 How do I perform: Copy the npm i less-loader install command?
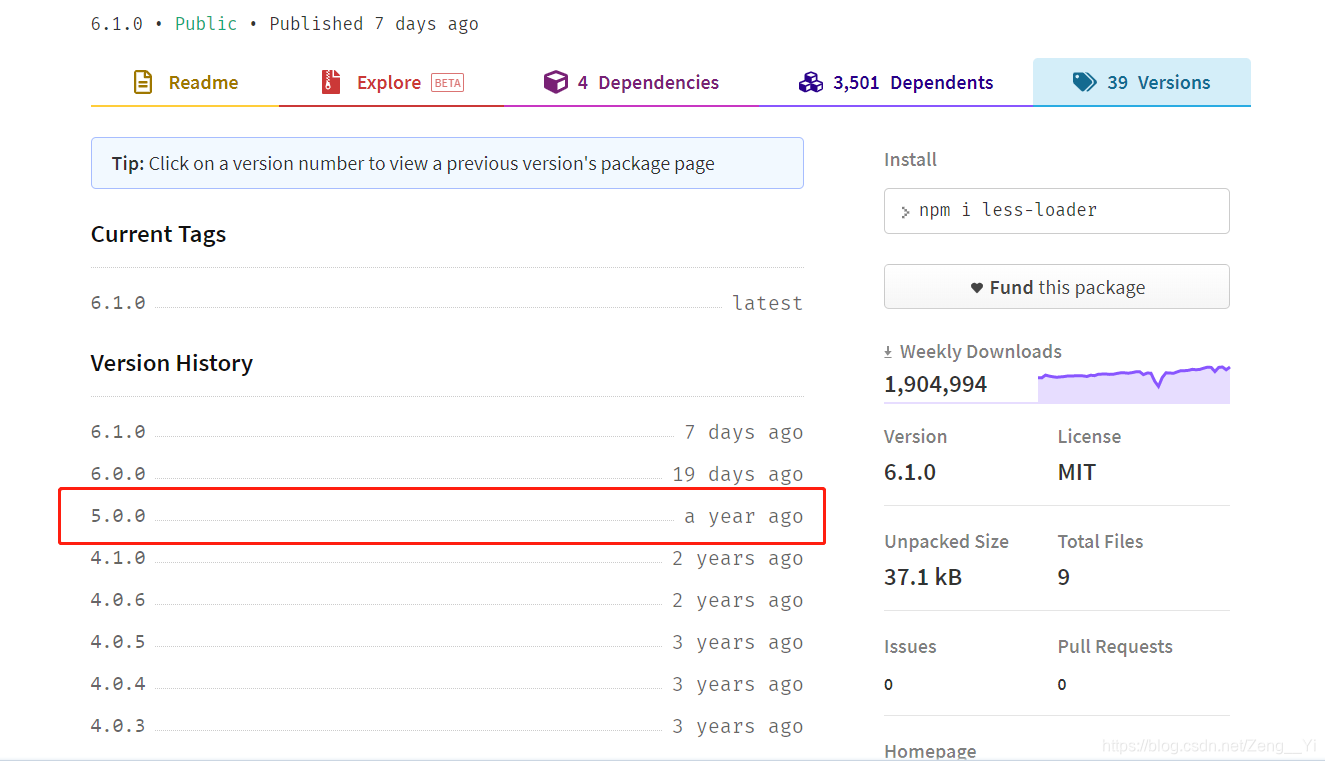pos(1057,211)
